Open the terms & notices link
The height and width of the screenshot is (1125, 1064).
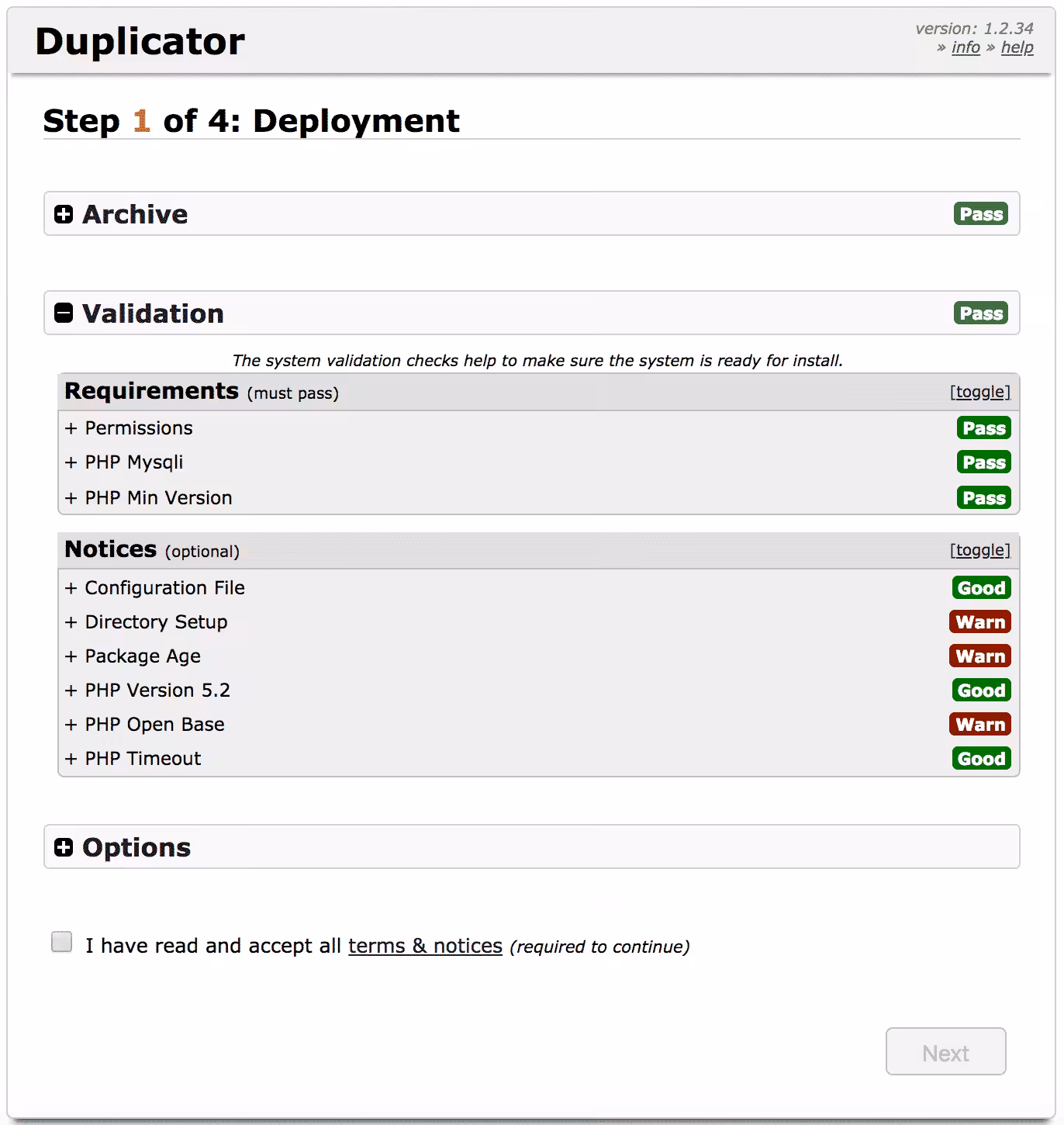425,946
